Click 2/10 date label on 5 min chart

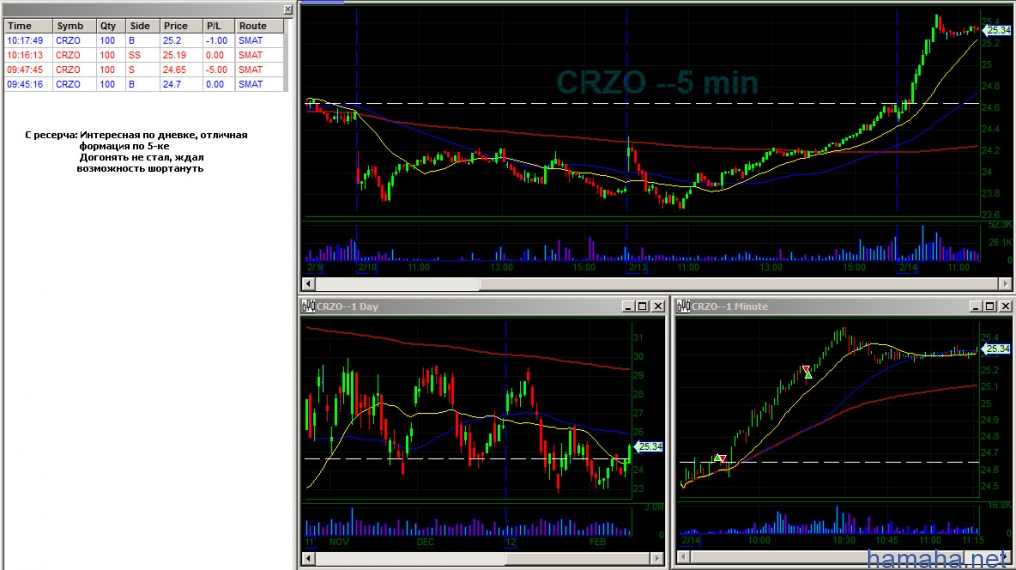(x=367, y=267)
